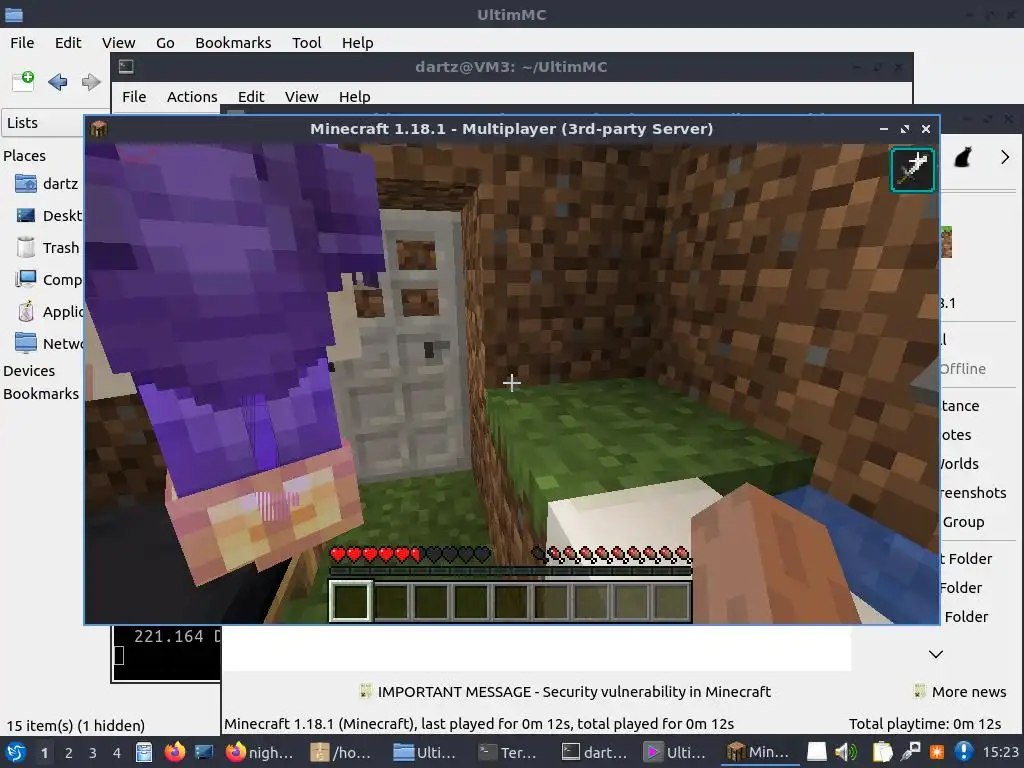The width and height of the screenshot is (1024, 768).
Task: Click the network connection tray icon
Action: 910,752
